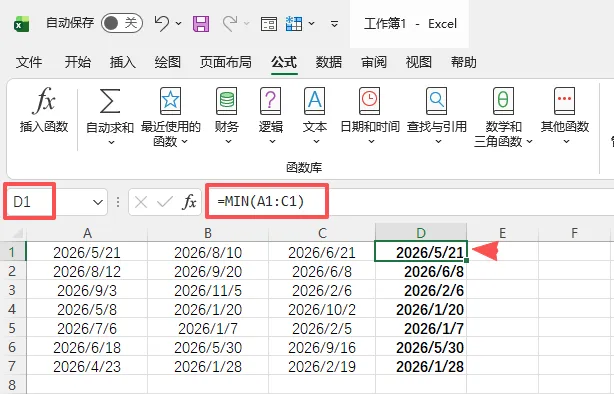Open 最近使用的函数 star book icon
The height and width of the screenshot is (394, 614).
[170, 101]
